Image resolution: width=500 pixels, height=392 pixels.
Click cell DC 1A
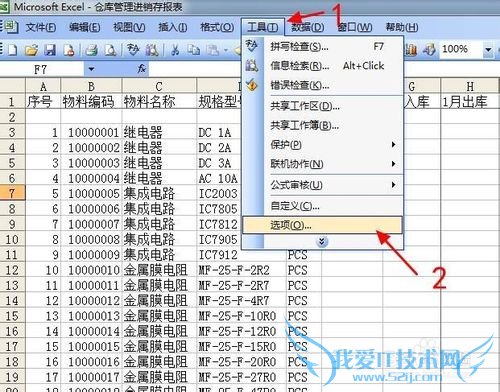pos(219,132)
